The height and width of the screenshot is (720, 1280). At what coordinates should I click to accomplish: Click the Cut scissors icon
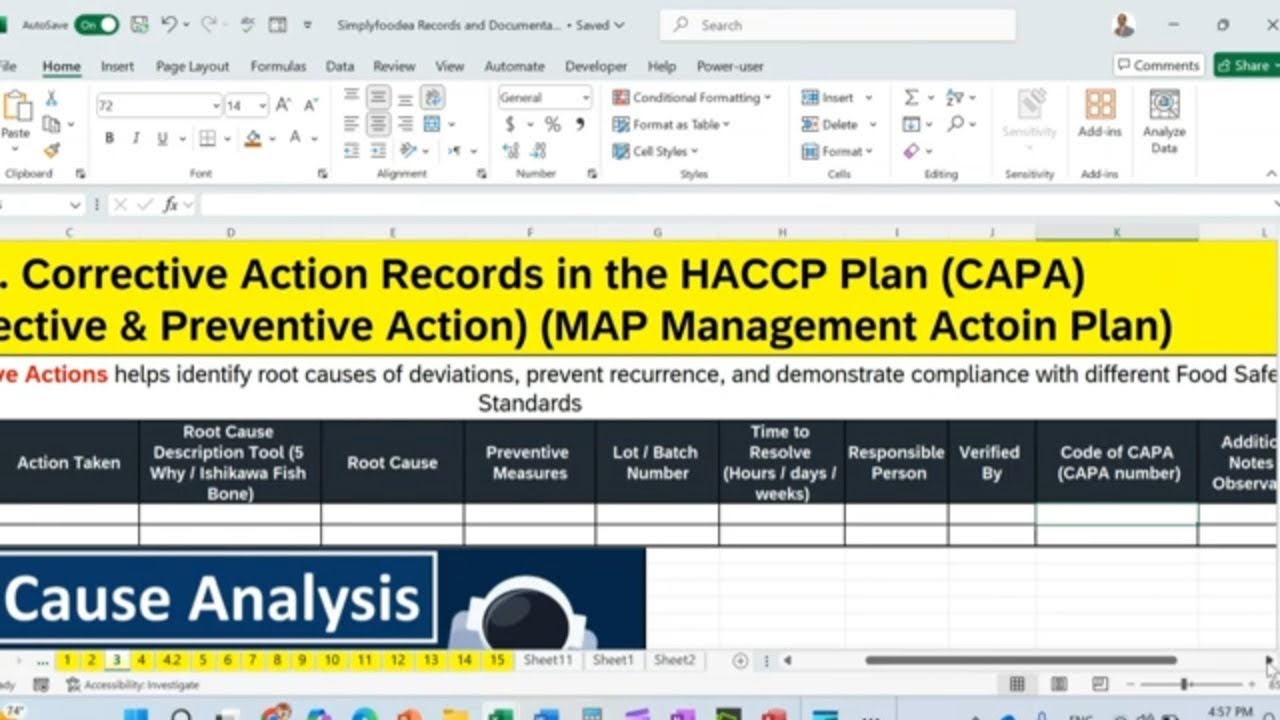tap(51, 98)
